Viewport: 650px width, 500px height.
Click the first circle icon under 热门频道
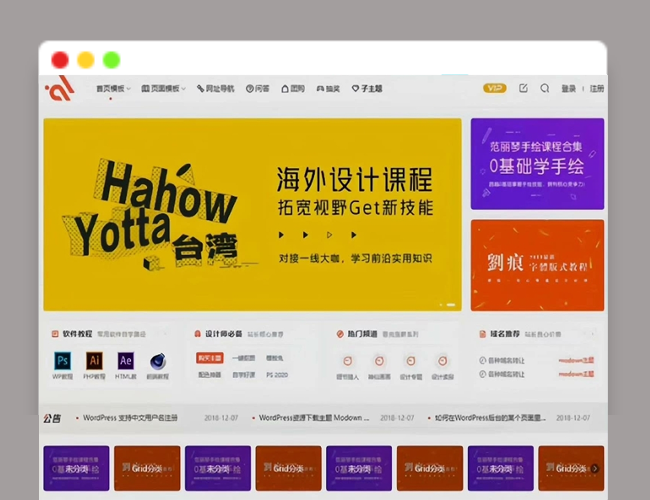(x=347, y=361)
